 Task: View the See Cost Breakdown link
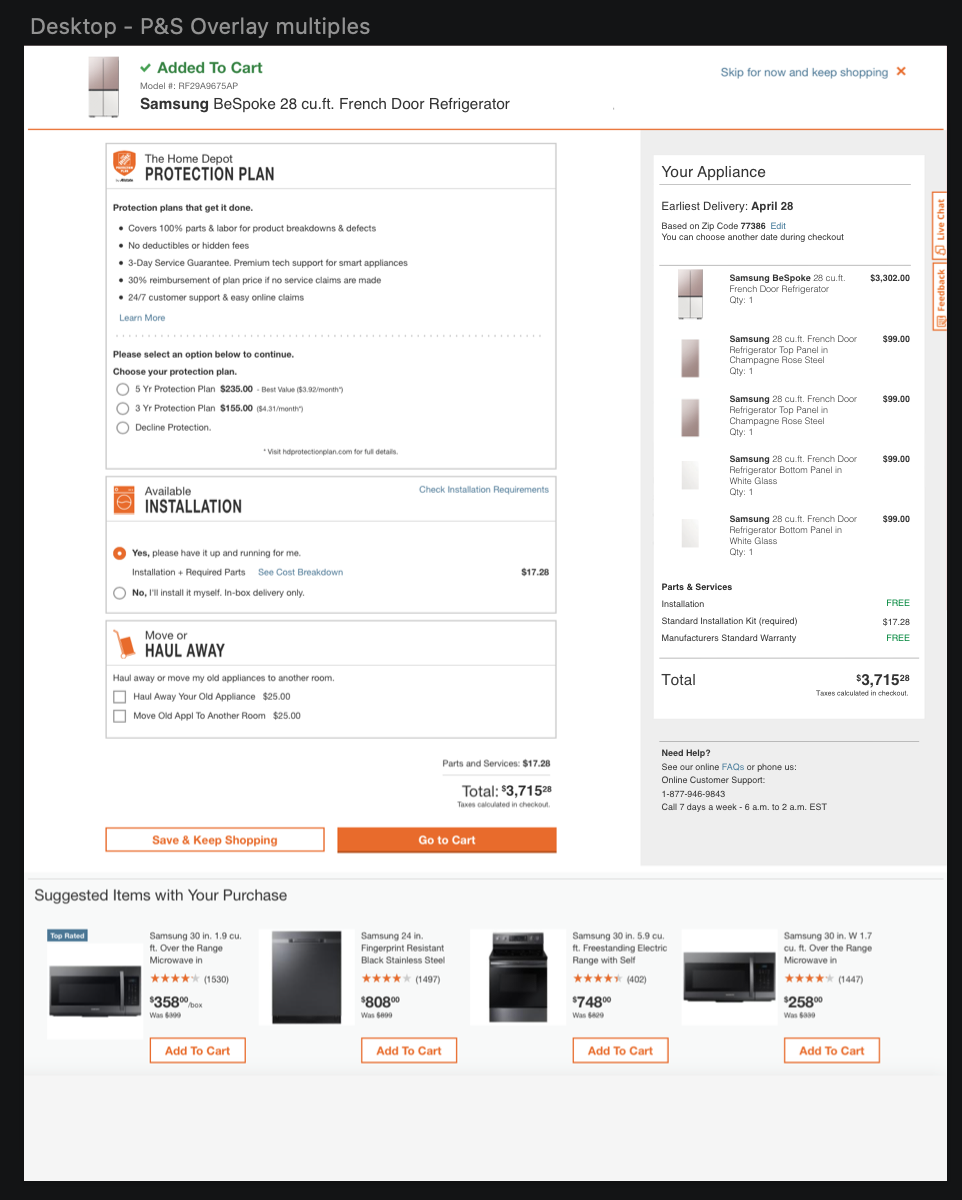point(300,573)
